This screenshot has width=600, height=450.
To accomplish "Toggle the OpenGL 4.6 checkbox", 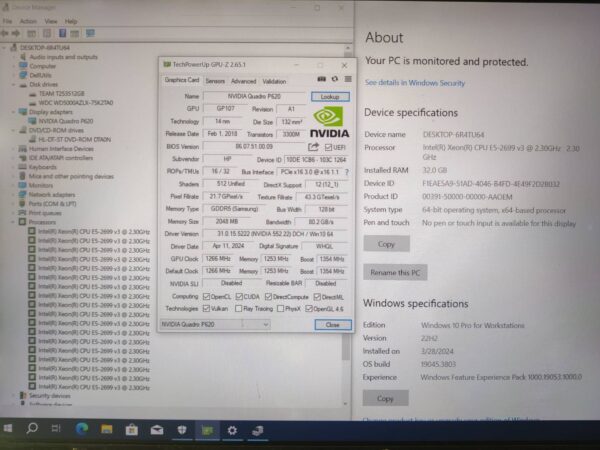I will [x=309, y=308].
